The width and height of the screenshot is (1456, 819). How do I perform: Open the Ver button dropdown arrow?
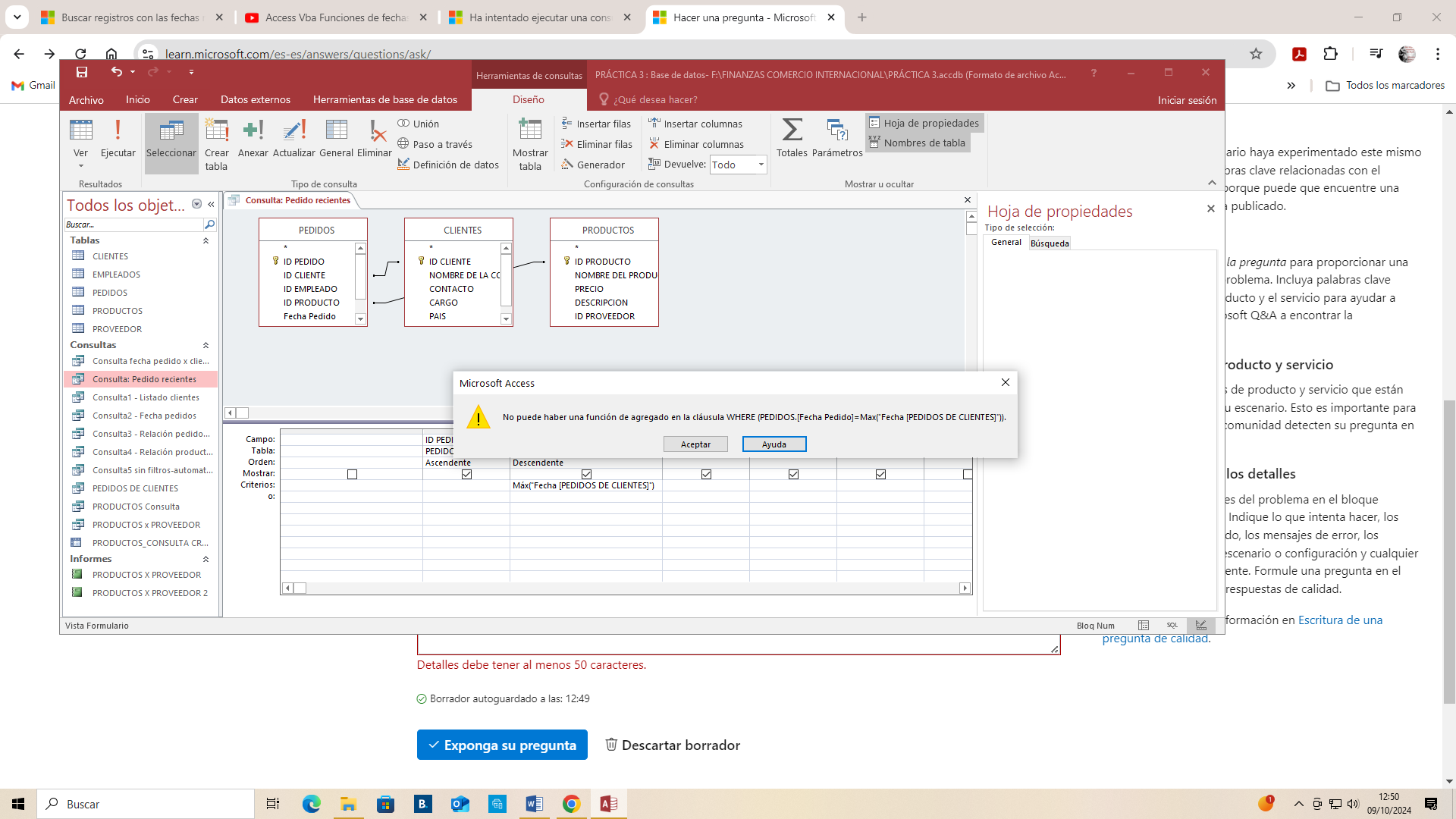80,166
